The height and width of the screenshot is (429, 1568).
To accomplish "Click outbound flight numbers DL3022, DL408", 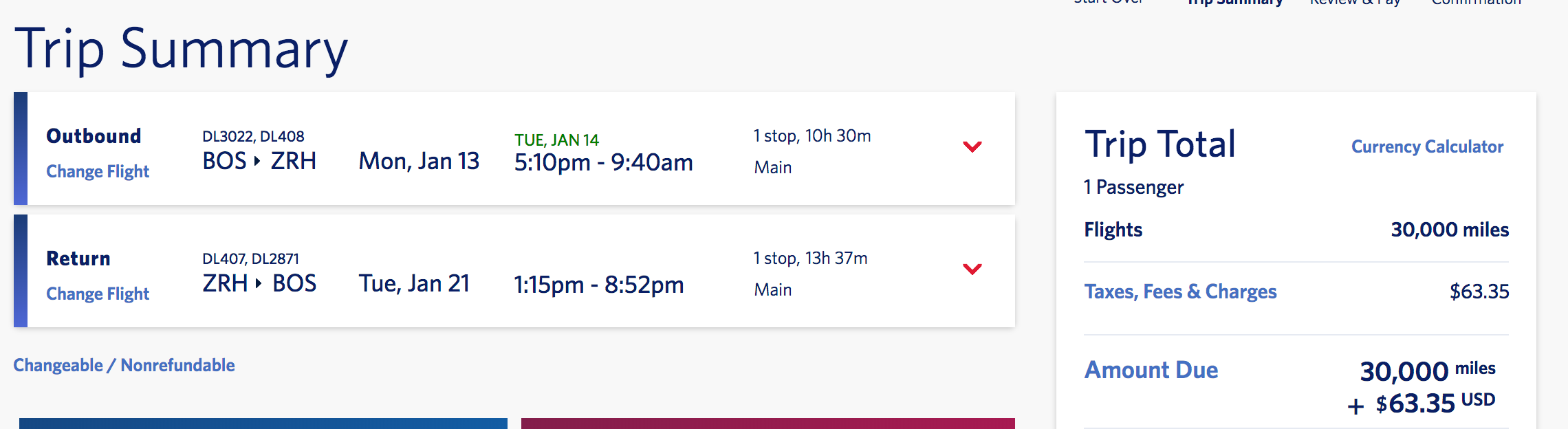I will pos(253,136).
